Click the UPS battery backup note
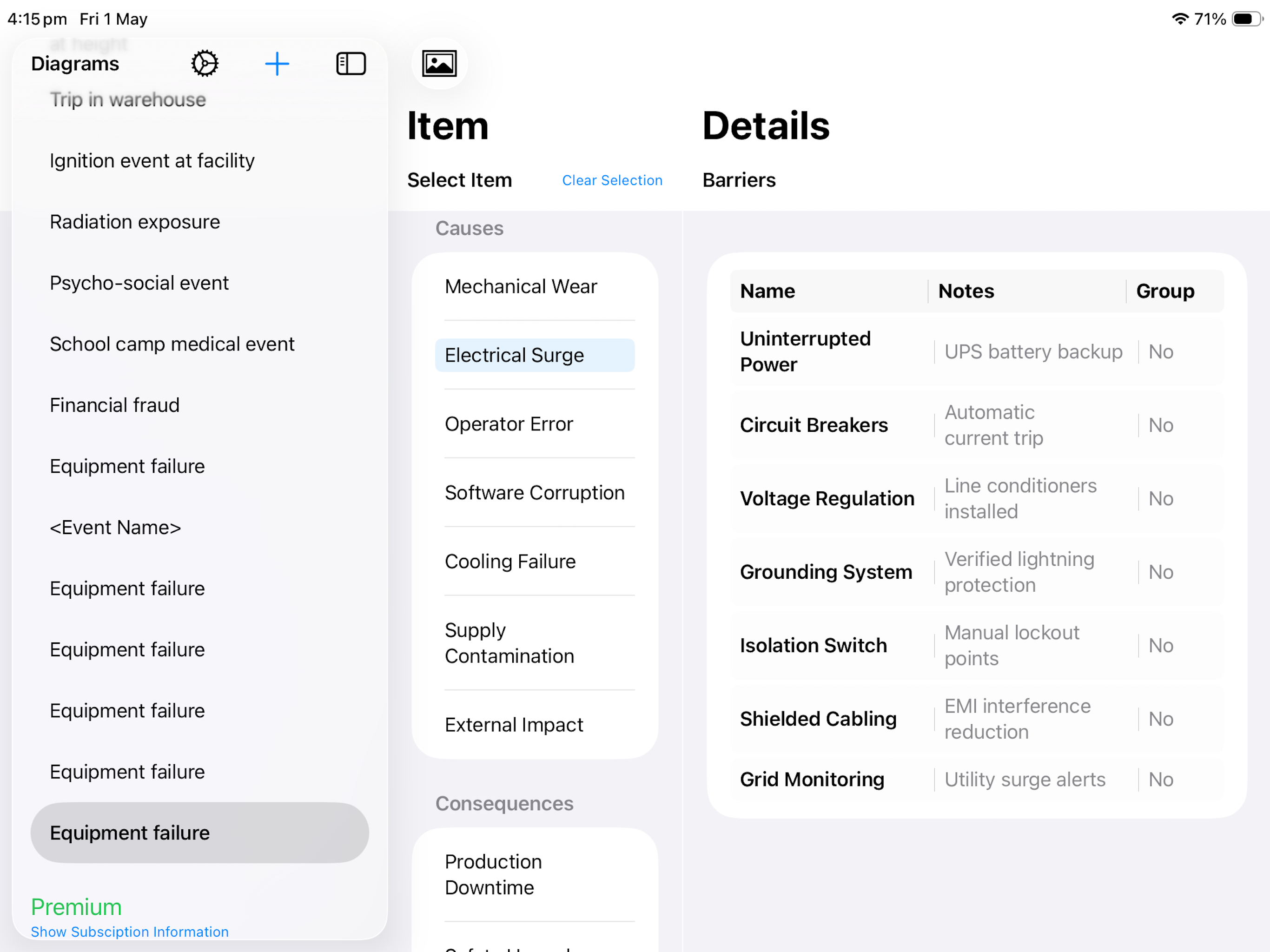Image resolution: width=1270 pixels, height=952 pixels. 1033,351
